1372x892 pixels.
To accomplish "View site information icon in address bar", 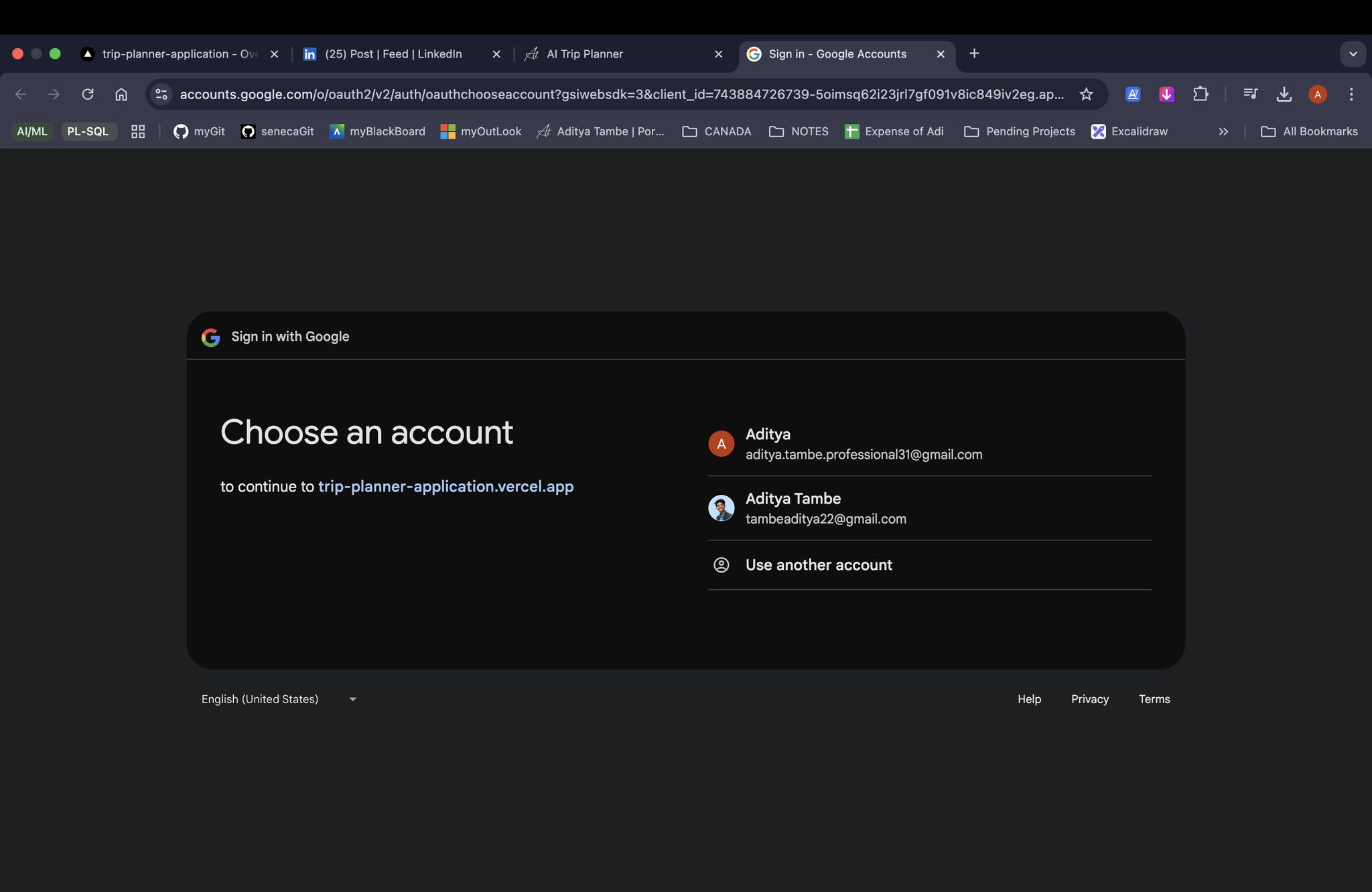I will coord(161,94).
